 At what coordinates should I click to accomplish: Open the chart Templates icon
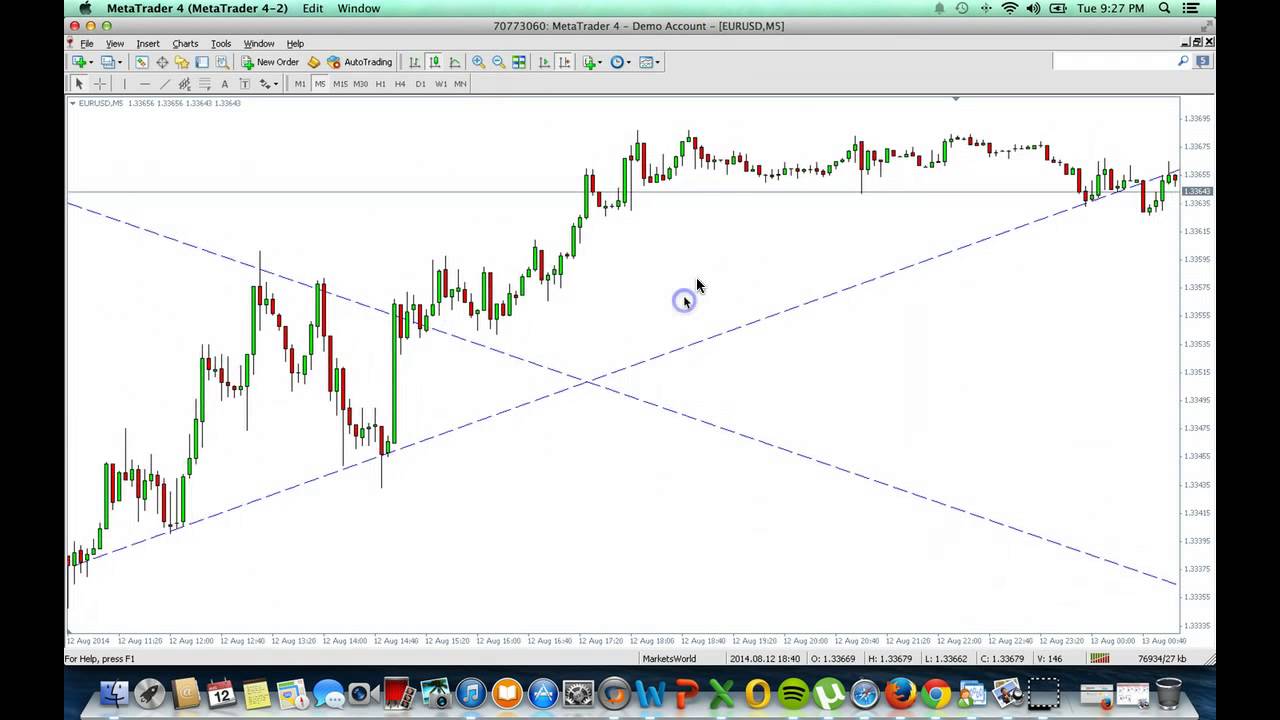click(646, 62)
